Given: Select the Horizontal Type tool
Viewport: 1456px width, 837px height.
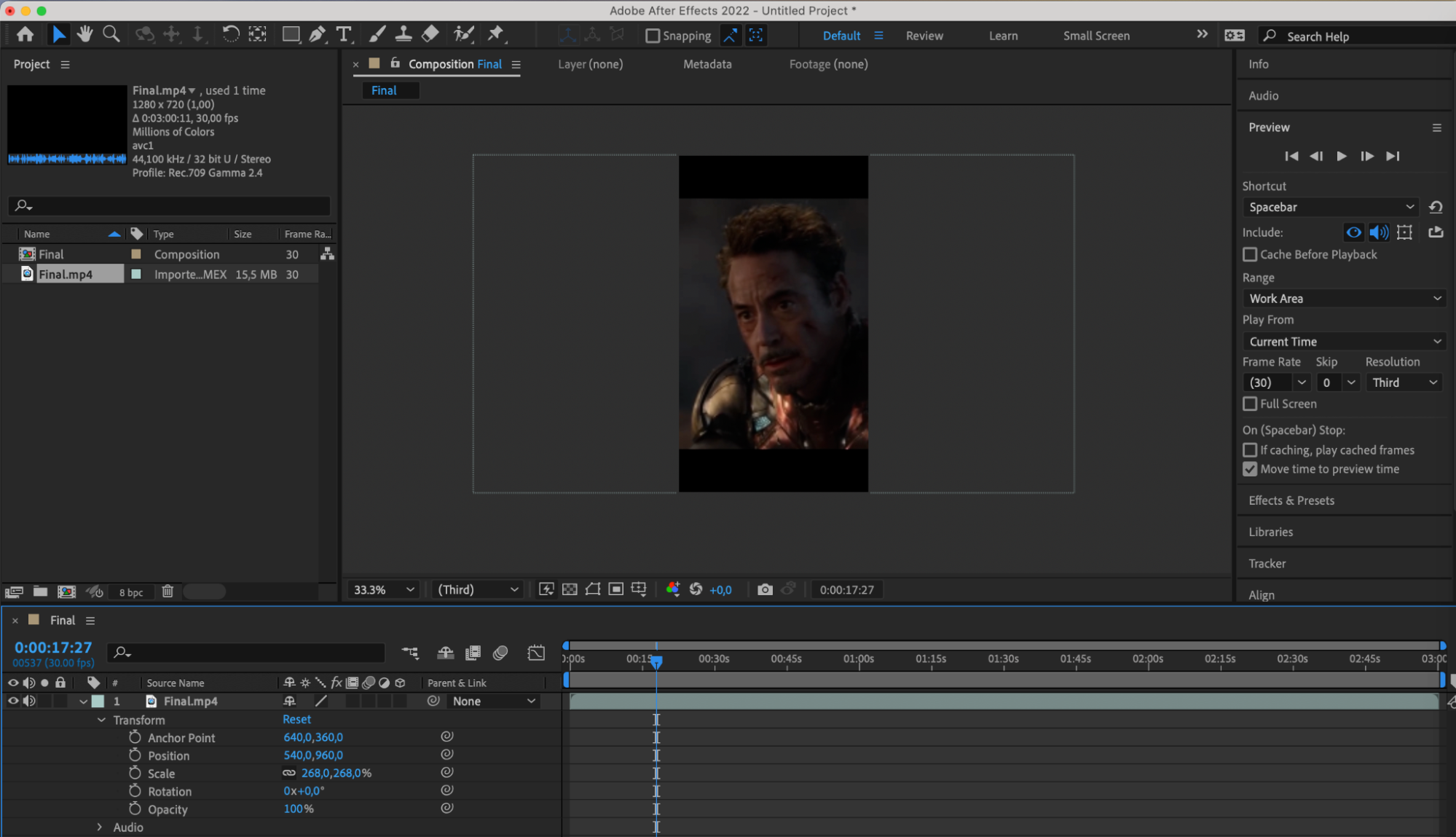Looking at the screenshot, I should click(x=344, y=34).
